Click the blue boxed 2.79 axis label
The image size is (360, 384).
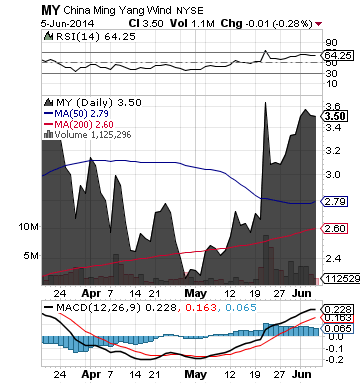[334, 202]
